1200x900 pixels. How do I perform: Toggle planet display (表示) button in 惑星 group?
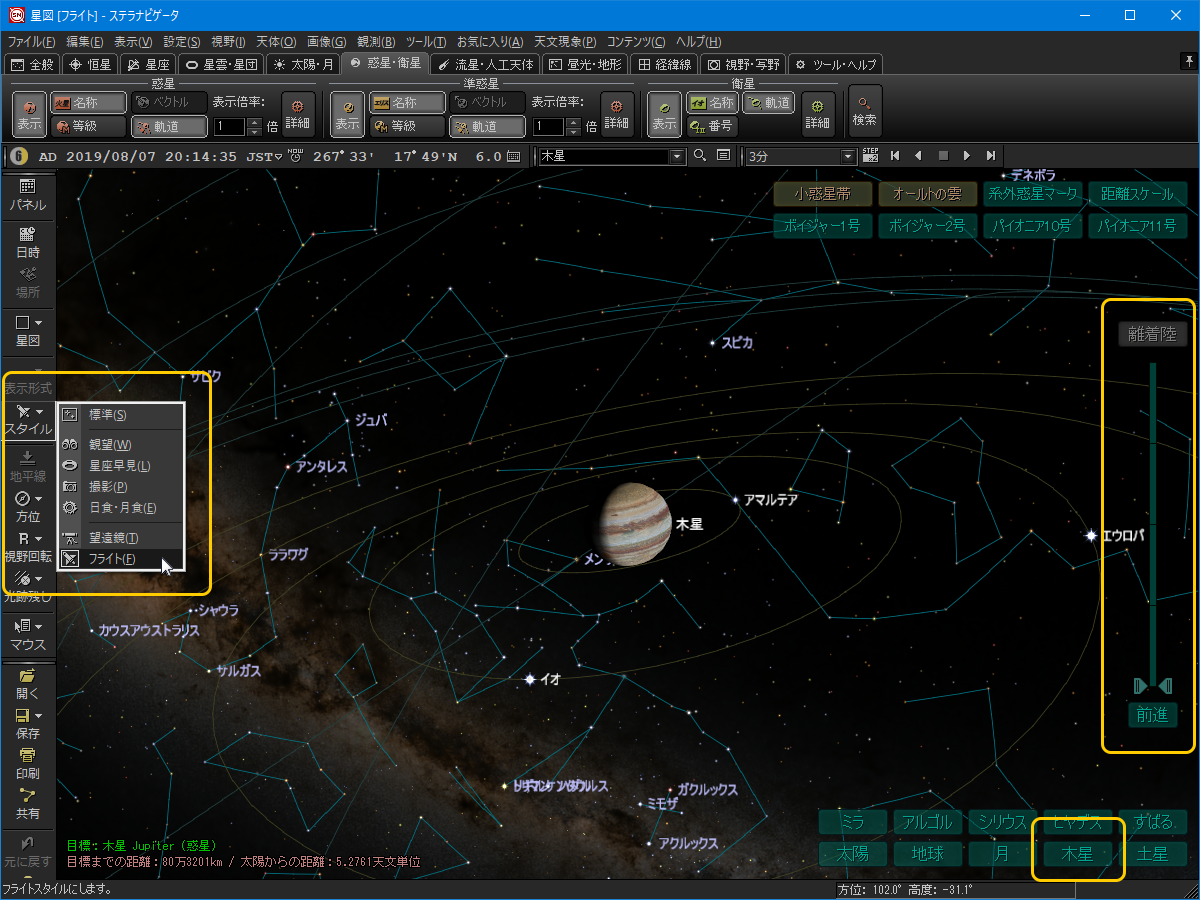pos(30,115)
